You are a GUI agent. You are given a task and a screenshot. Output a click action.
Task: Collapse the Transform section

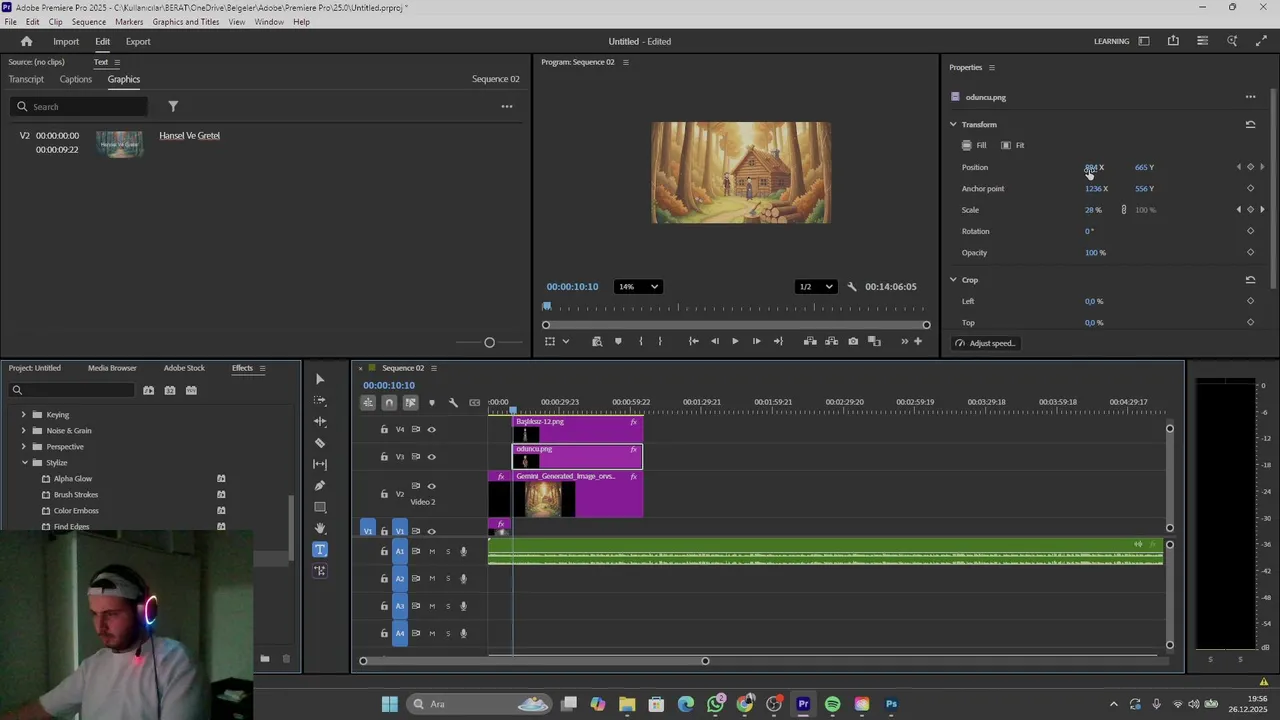click(953, 125)
